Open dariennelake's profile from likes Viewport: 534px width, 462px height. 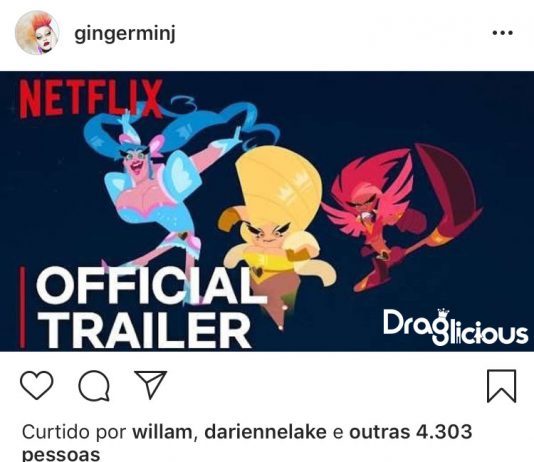coord(265,432)
